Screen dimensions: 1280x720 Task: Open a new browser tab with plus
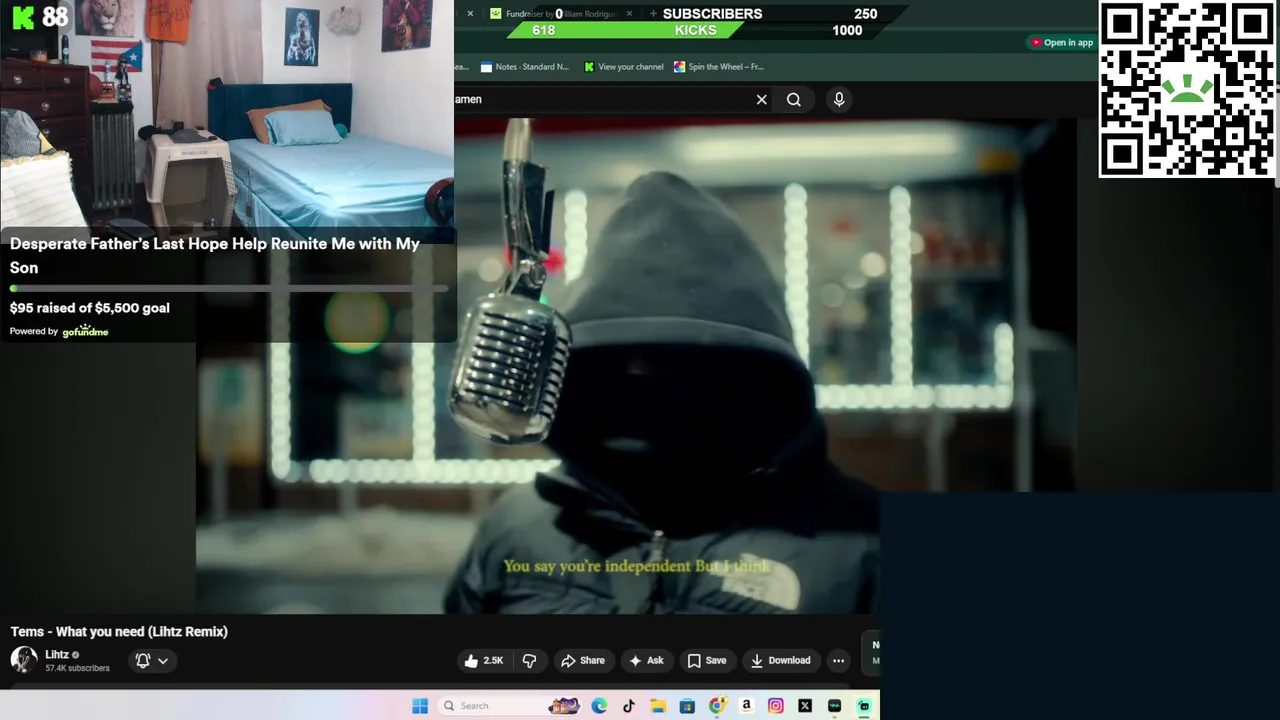point(653,14)
